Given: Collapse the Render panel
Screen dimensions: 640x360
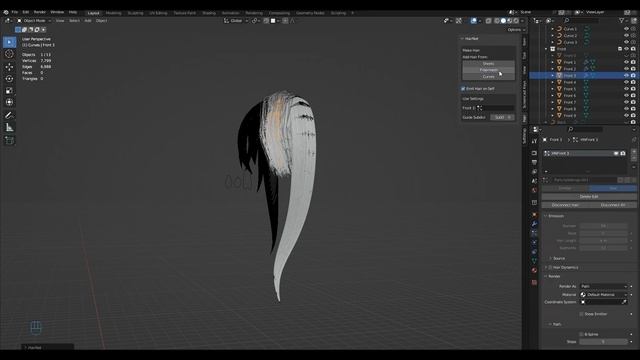Looking at the screenshot, I should [546, 276].
